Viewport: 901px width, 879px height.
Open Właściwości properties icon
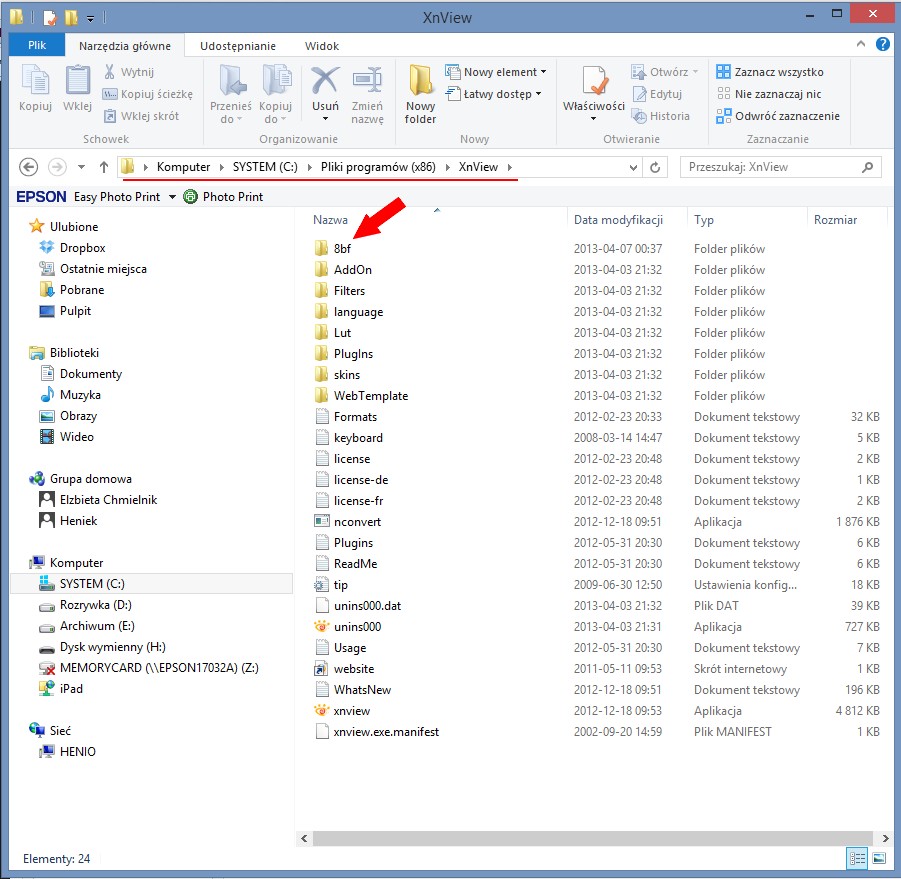(593, 88)
